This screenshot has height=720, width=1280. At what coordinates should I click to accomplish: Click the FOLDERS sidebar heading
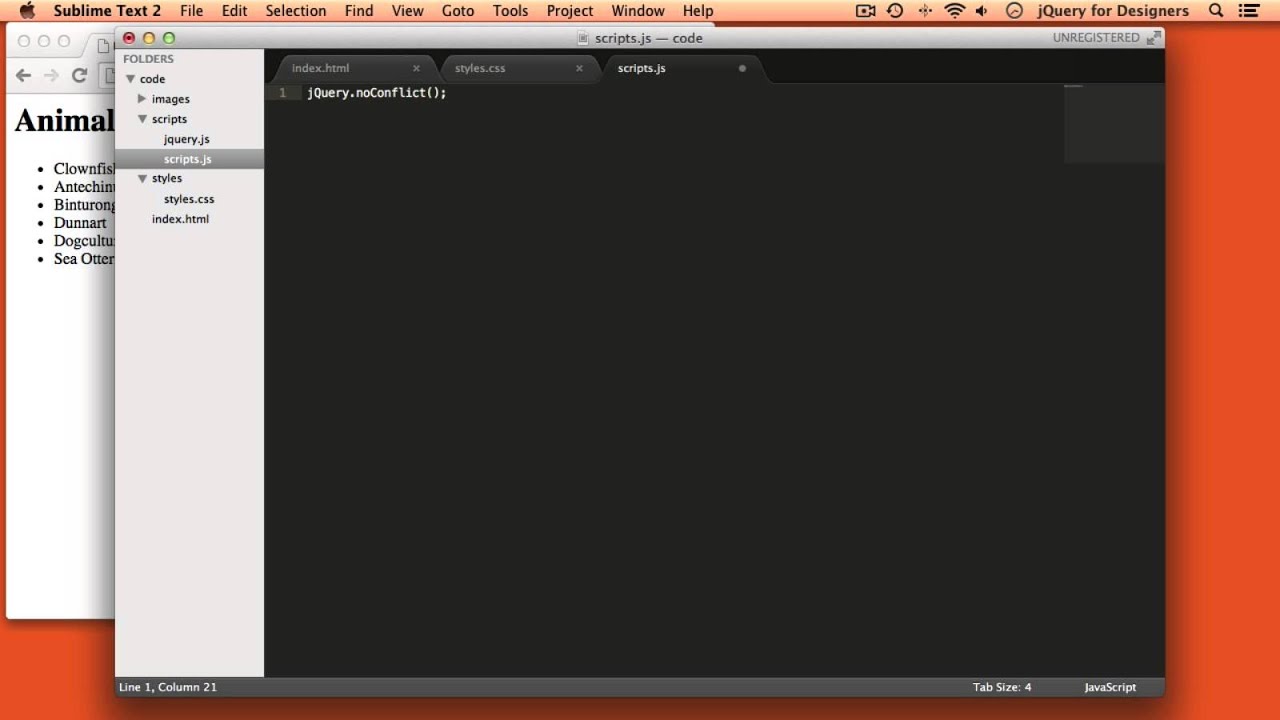148,59
